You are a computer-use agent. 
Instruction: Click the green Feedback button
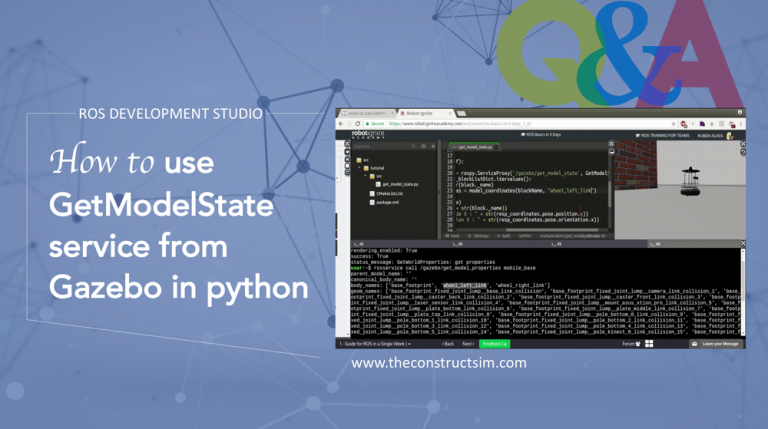pos(494,344)
